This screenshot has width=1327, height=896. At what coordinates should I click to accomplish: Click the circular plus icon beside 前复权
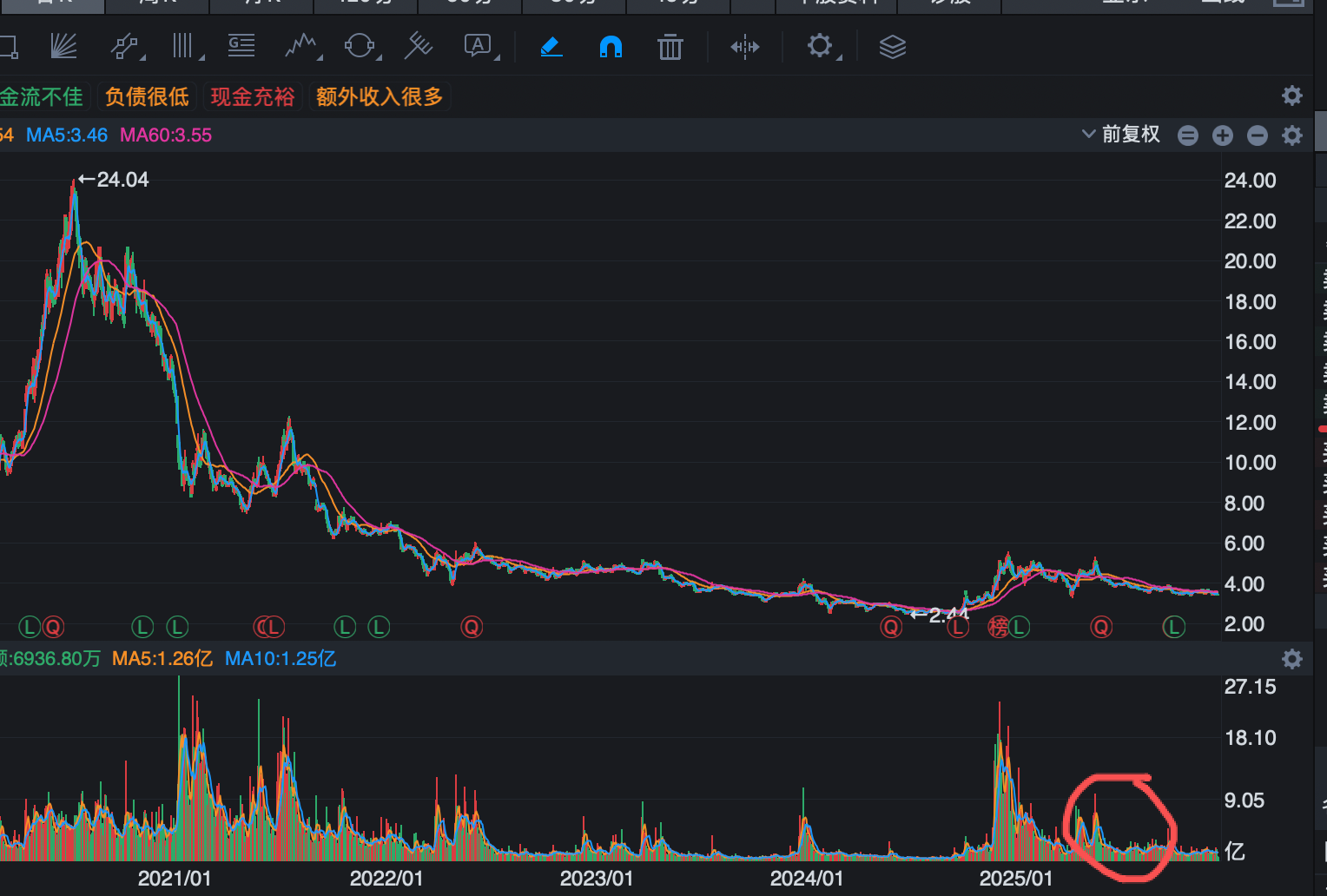[1223, 135]
